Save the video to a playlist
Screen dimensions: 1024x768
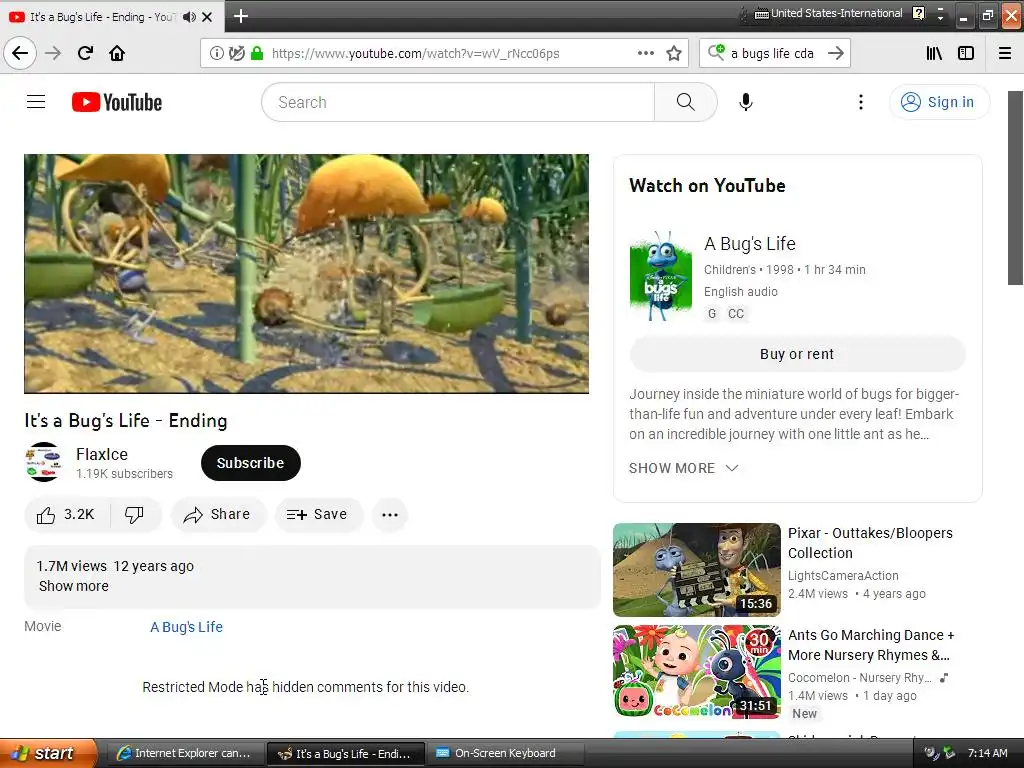pyautogui.click(x=317, y=515)
